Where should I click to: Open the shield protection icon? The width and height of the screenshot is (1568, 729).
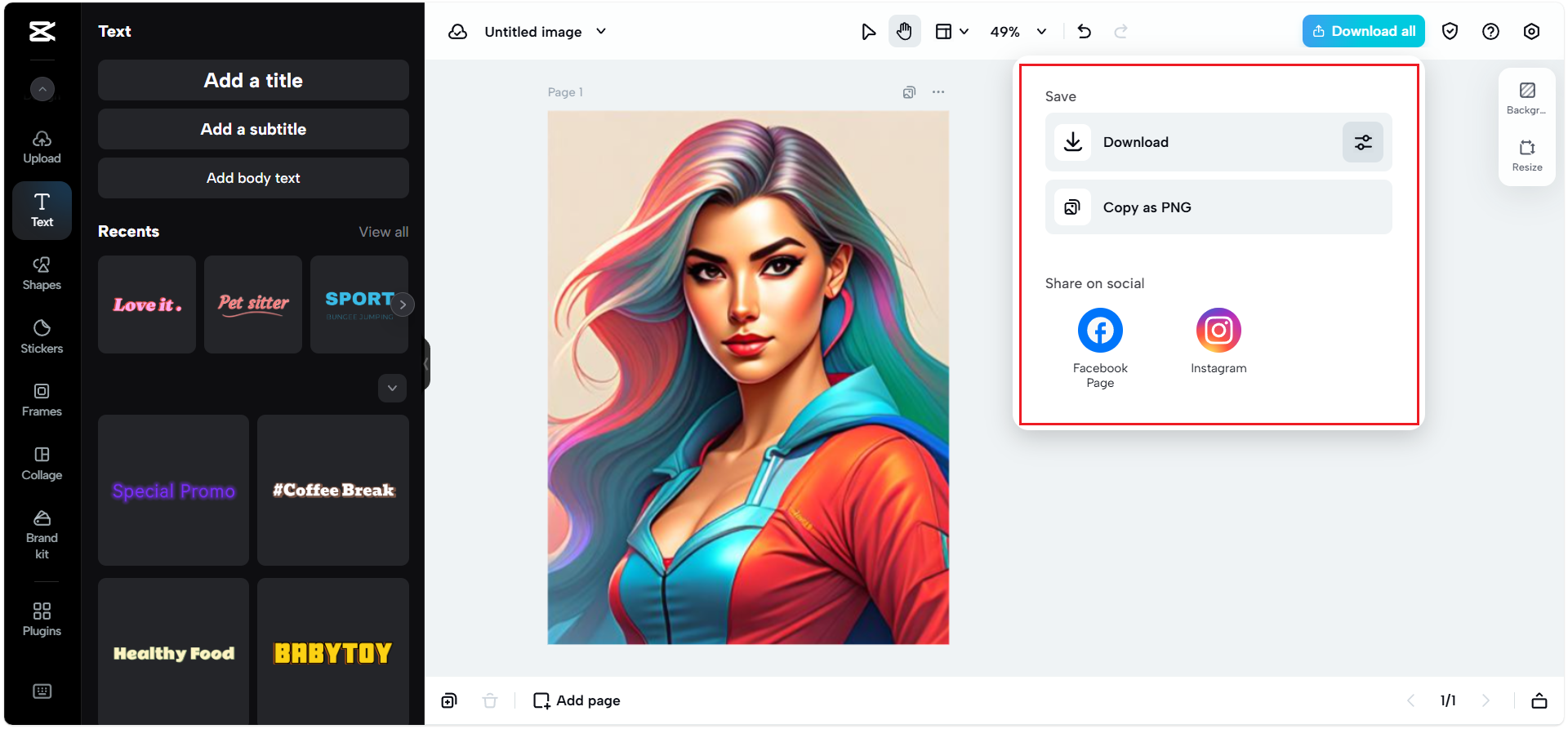pyautogui.click(x=1450, y=31)
